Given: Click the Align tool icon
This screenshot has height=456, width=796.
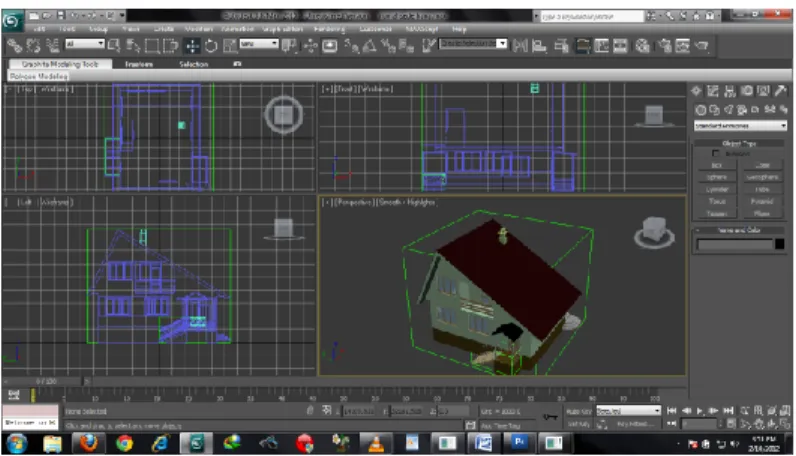Looking at the screenshot, I should 539,46.
